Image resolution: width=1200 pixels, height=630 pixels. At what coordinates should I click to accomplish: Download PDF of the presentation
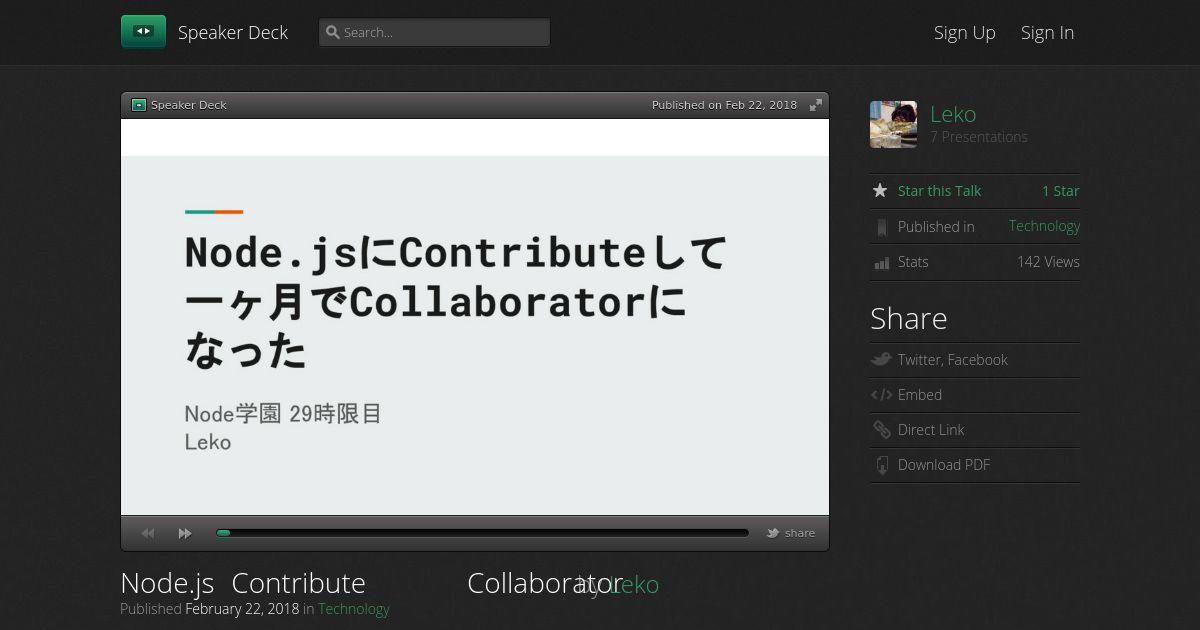(x=944, y=465)
